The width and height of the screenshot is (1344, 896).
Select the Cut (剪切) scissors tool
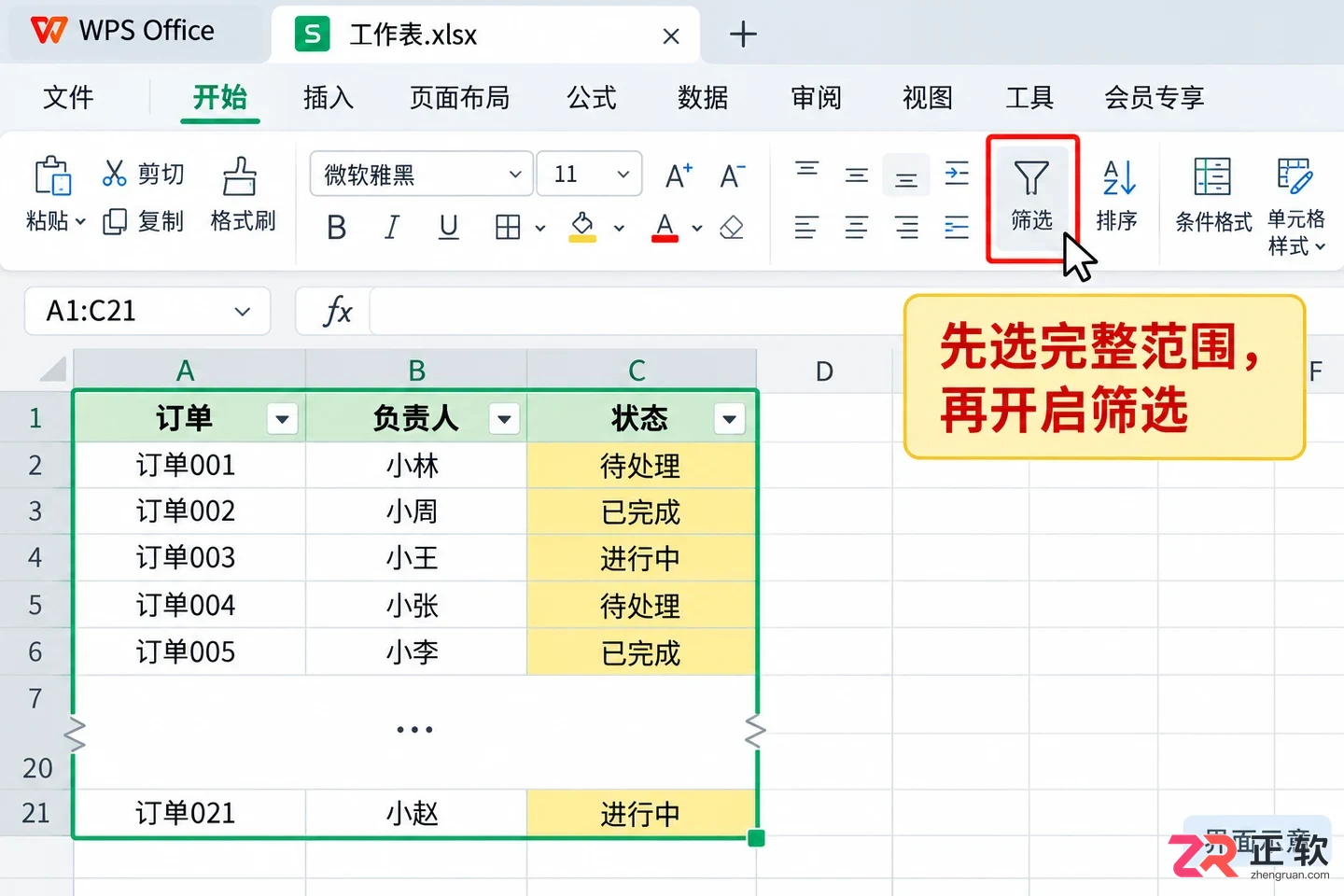pyautogui.click(x=144, y=174)
